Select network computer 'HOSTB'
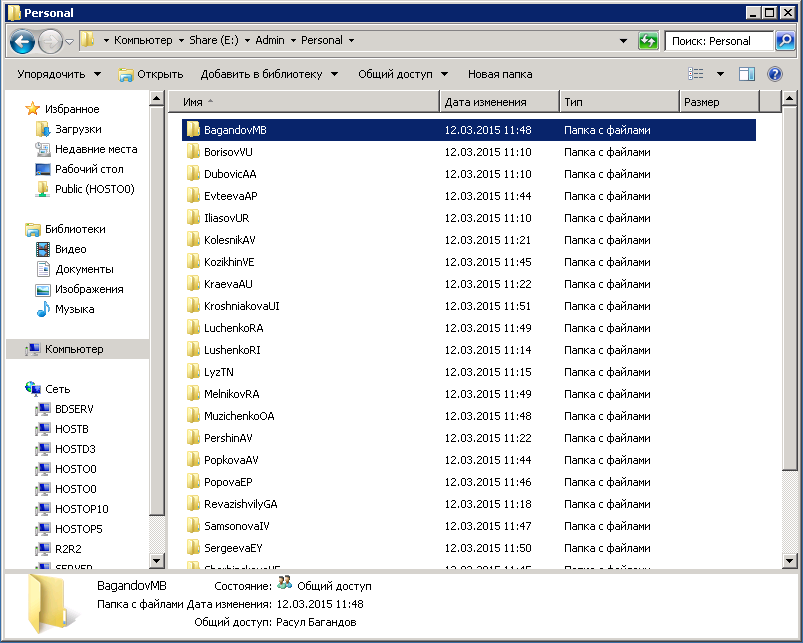The width and height of the screenshot is (803, 643). click(x=72, y=428)
